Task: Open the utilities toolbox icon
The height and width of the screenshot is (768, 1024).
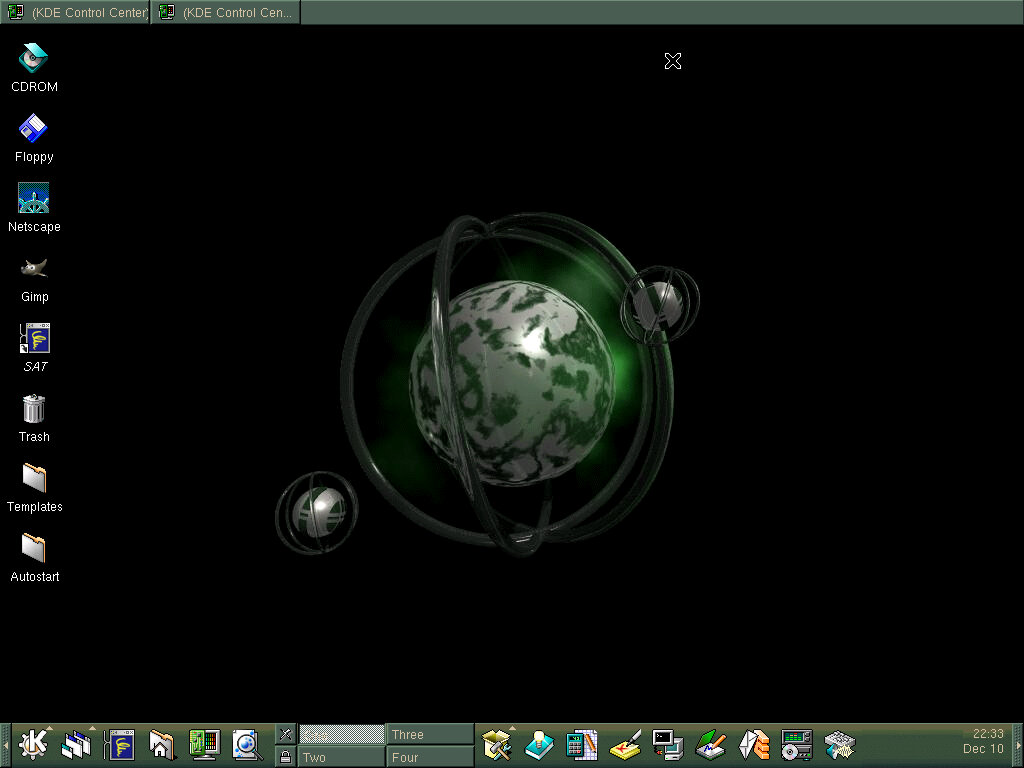Action: pyautogui.click(x=497, y=745)
